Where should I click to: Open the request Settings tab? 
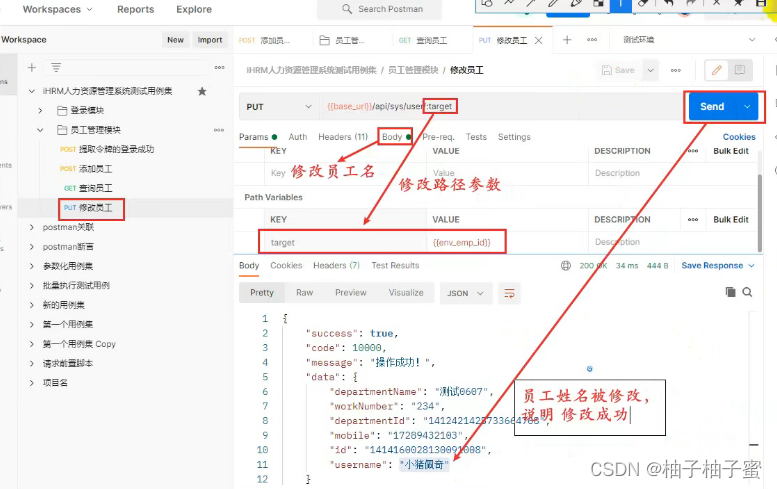point(514,137)
